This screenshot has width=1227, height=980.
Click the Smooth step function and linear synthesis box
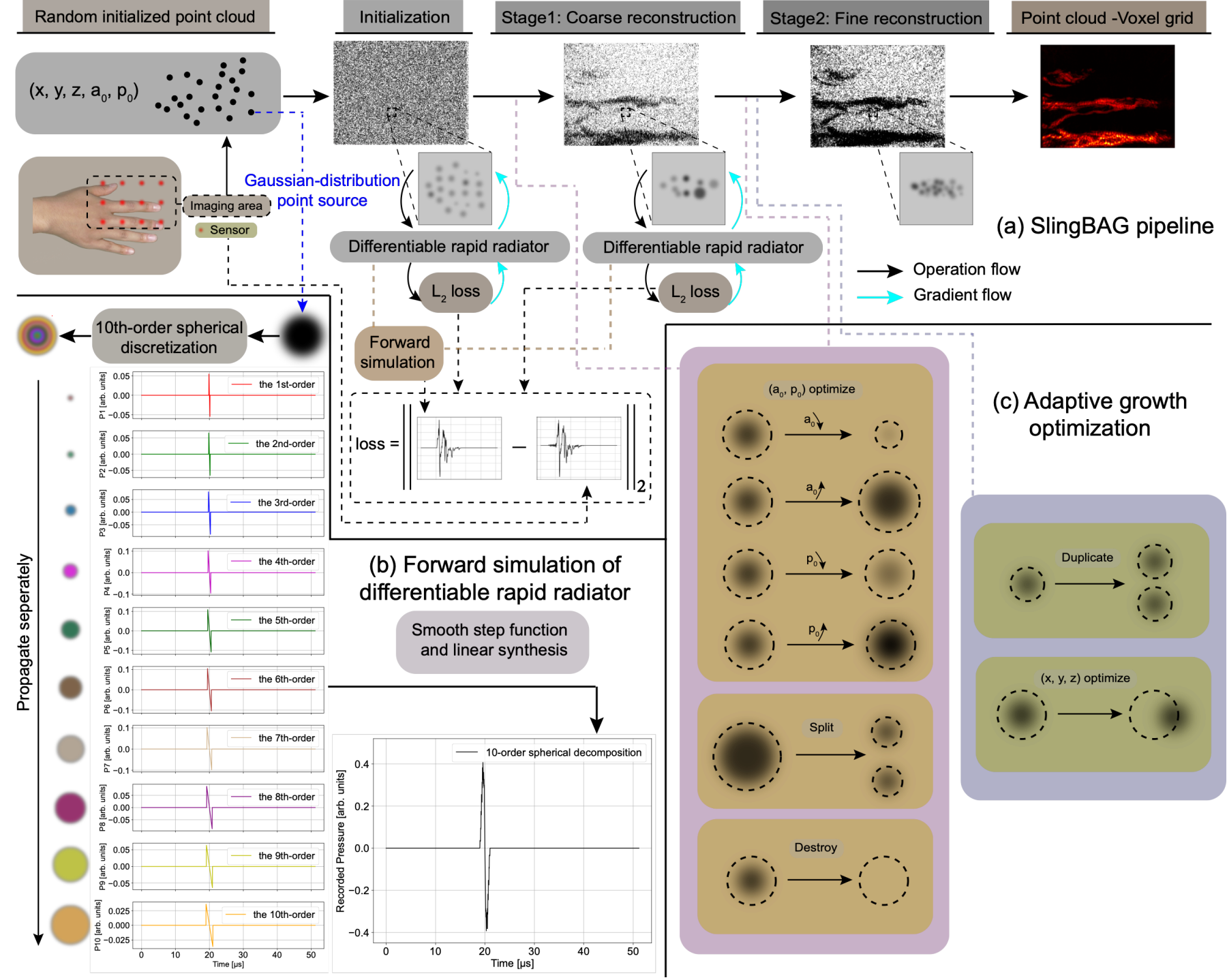(x=492, y=641)
